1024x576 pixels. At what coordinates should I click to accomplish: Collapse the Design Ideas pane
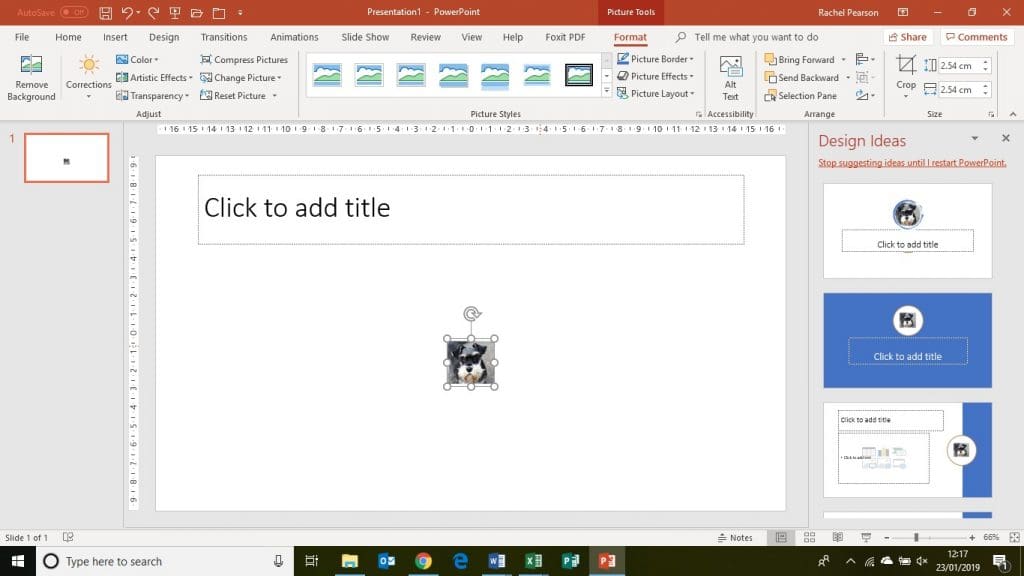[x=975, y=139]
